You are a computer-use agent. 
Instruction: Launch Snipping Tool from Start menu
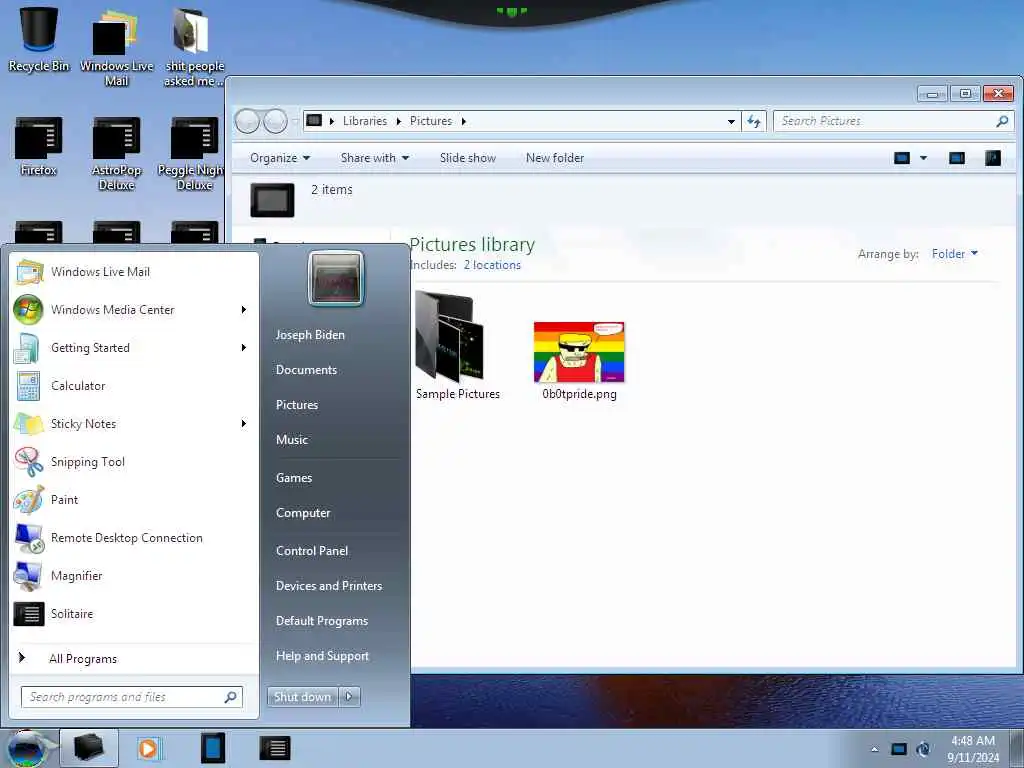[x=135, y=462]
